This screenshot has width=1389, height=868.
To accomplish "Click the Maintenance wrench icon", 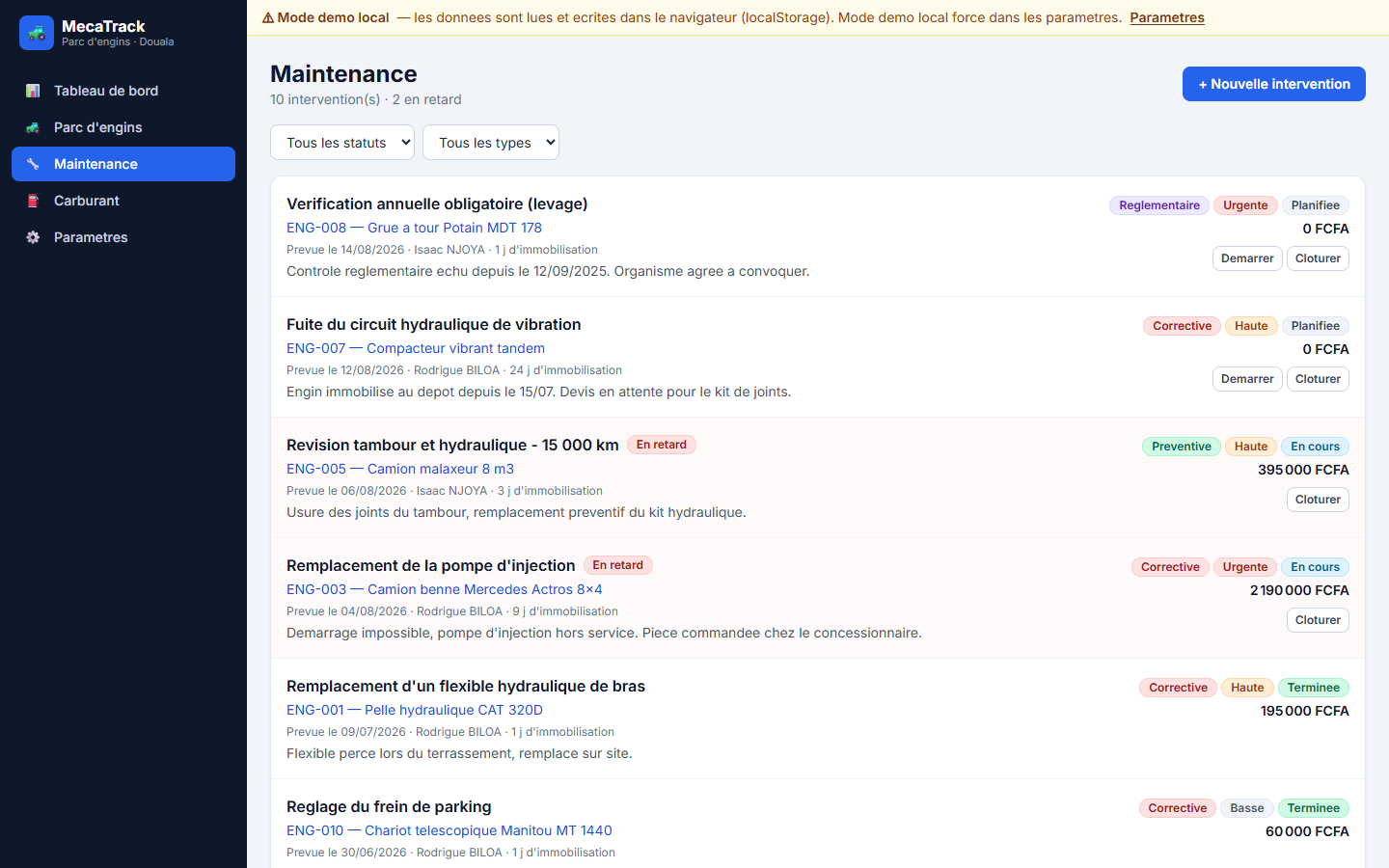I will point(33,164).
